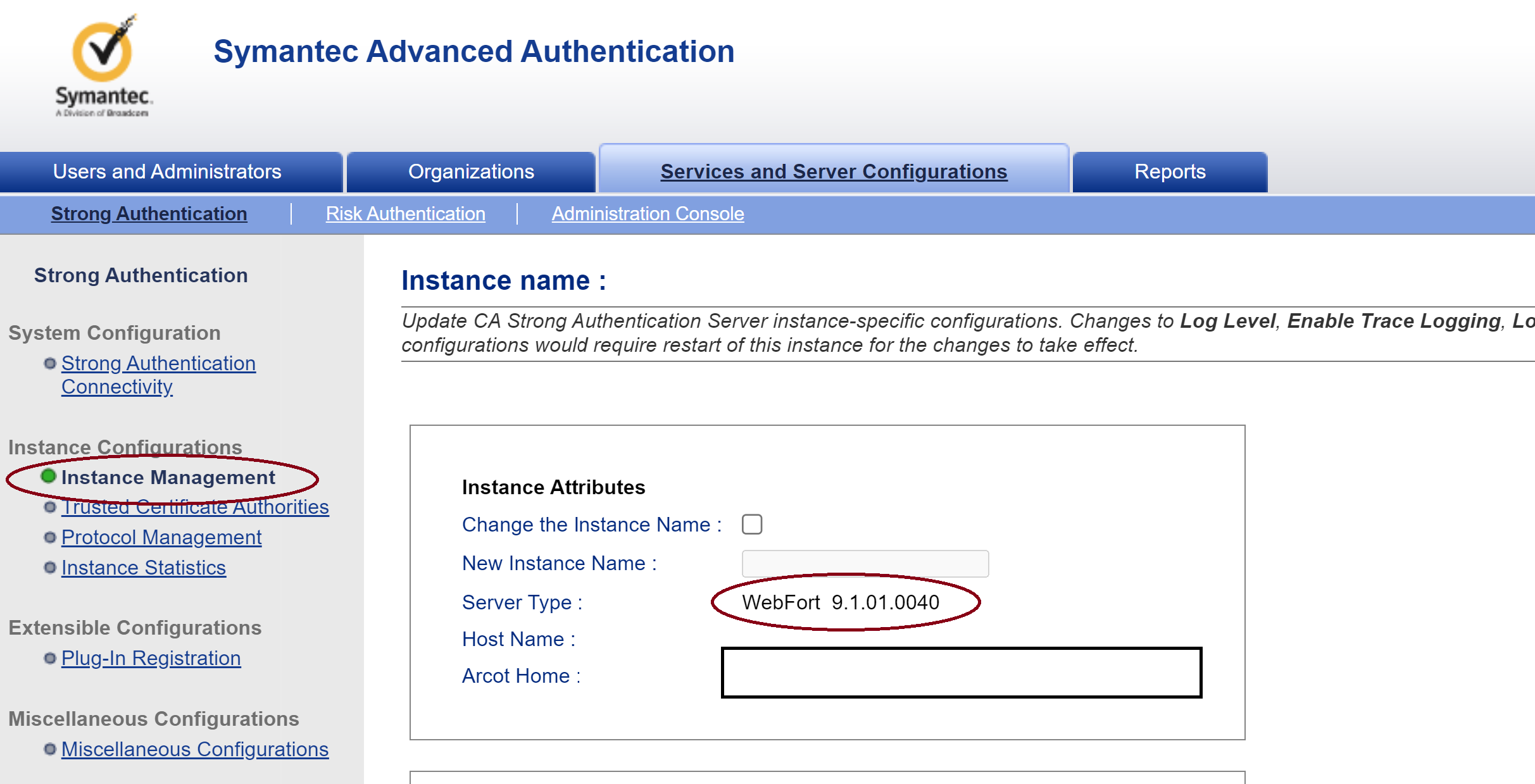Click bullet icon beside Plug-In Registration

coord(50,658)
